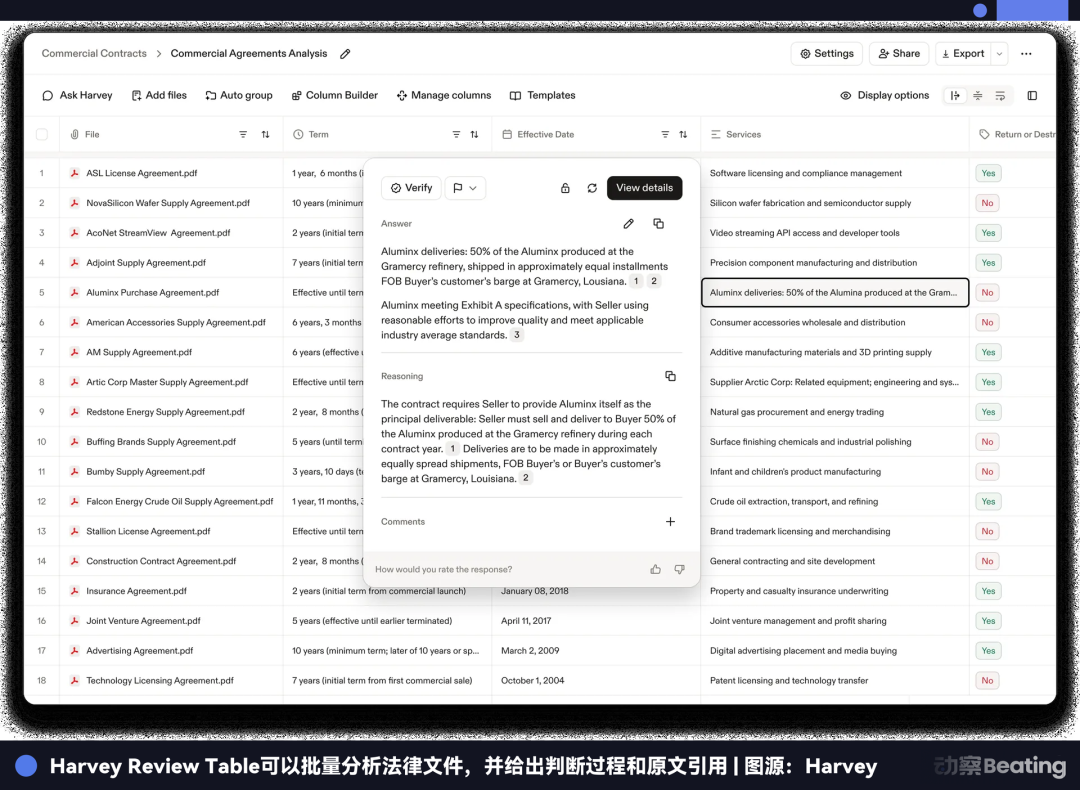The height and width of the screenshot is (790, 1080).
Task: Click Patent licensing and technology transfer cell
Action: [x=789, y=680]
